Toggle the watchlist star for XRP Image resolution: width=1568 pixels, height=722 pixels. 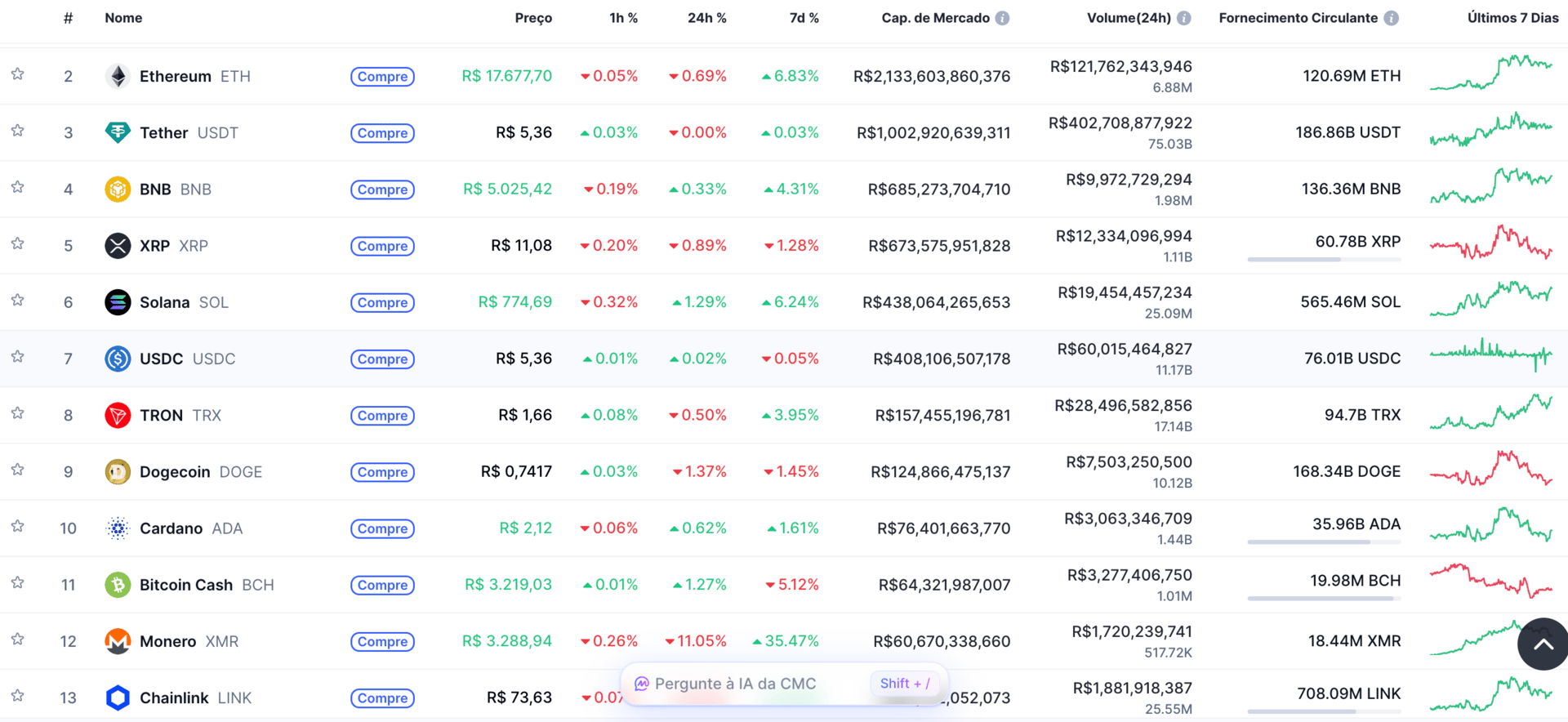[17, 244]
